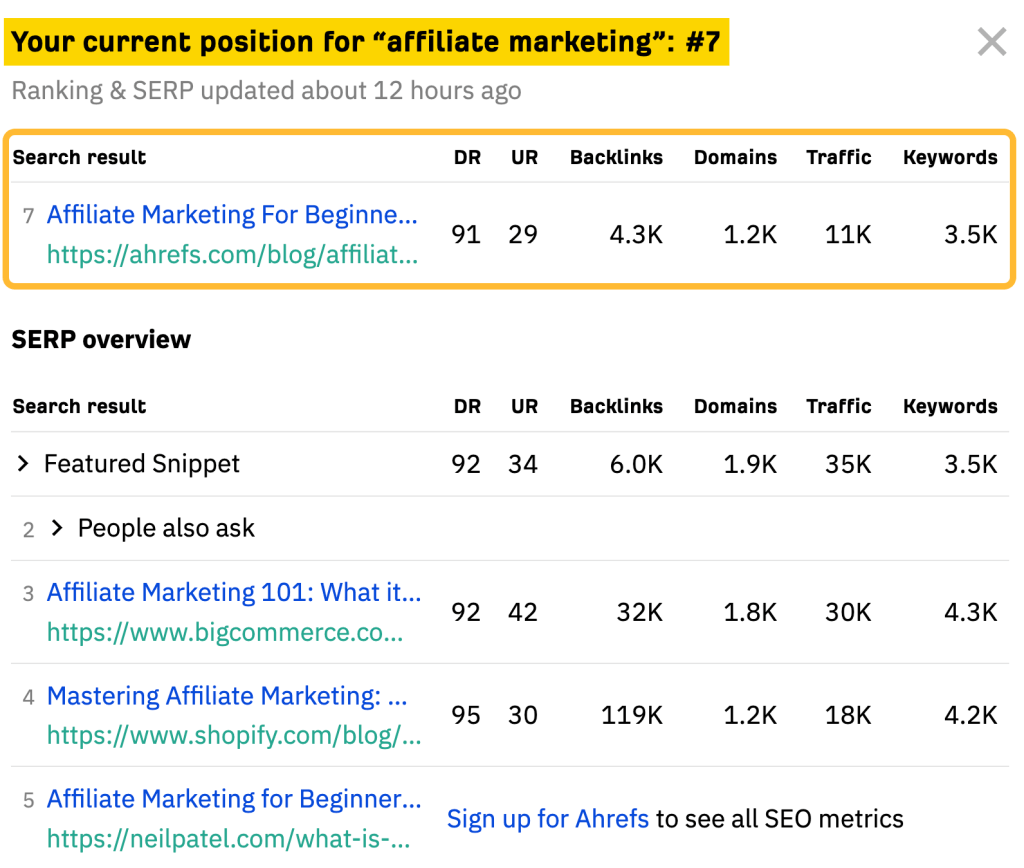Expand the Featured Snippet row
Screen dimensions: 1024x868
point(24,464)
